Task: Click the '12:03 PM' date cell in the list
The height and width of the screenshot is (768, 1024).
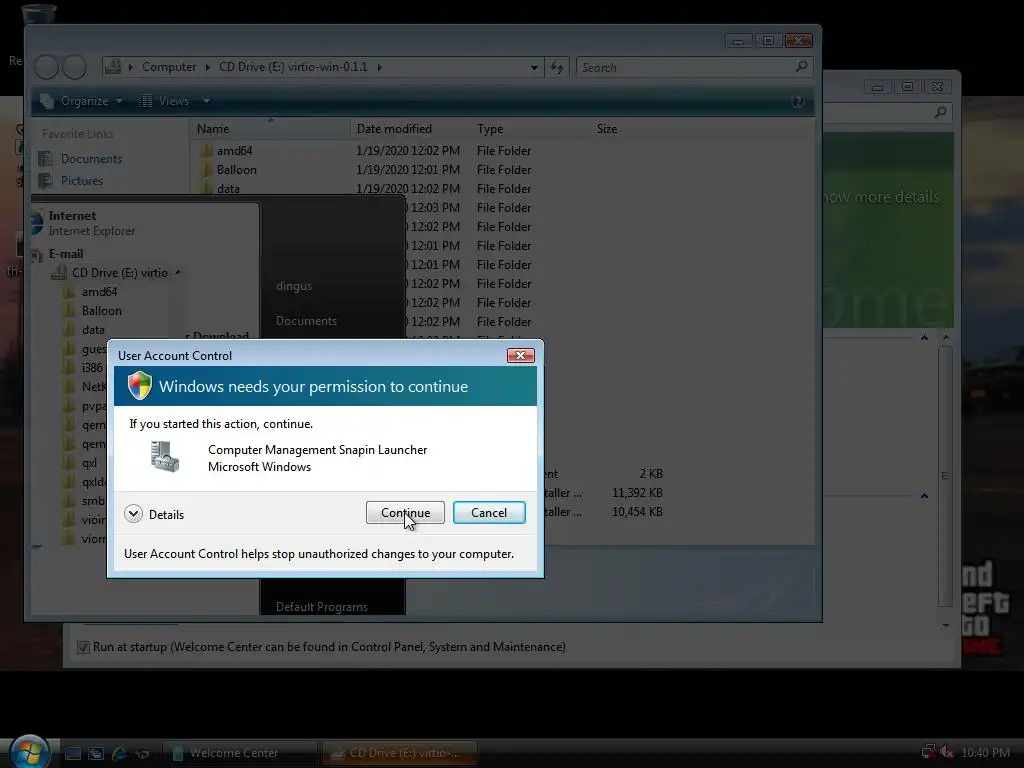Action: (x=435, y=208)
